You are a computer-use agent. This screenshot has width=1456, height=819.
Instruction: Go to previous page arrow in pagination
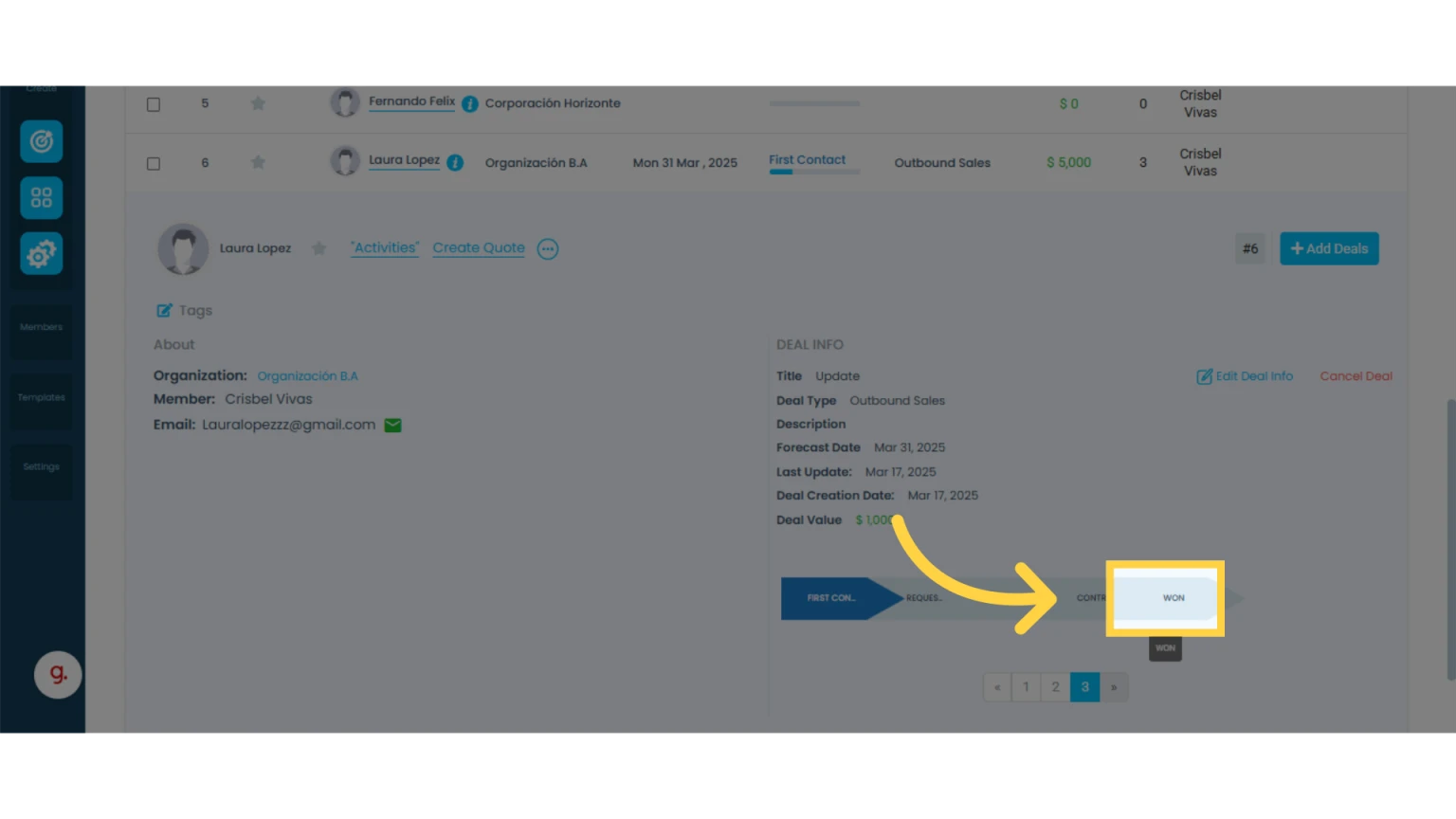pyautogui.click(x=997, y=687)
